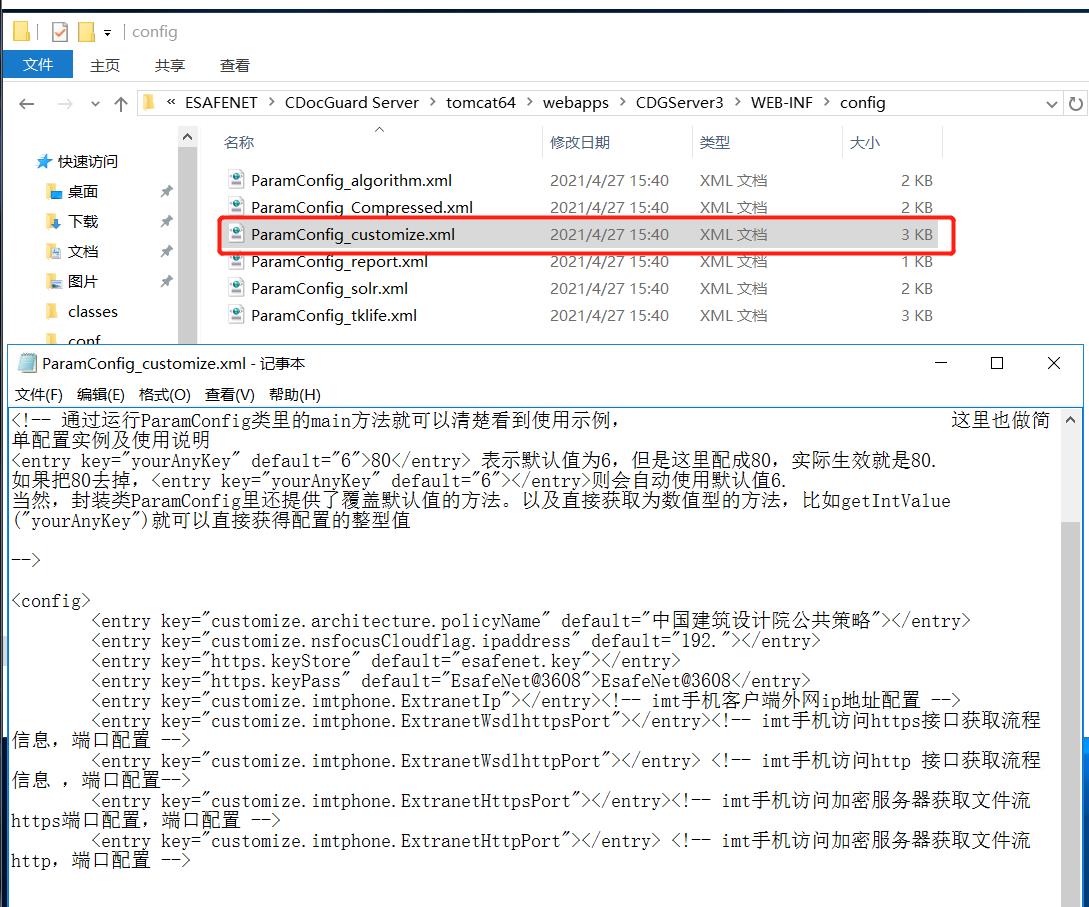Open the 下载 folder in quick access

point(83,222)
